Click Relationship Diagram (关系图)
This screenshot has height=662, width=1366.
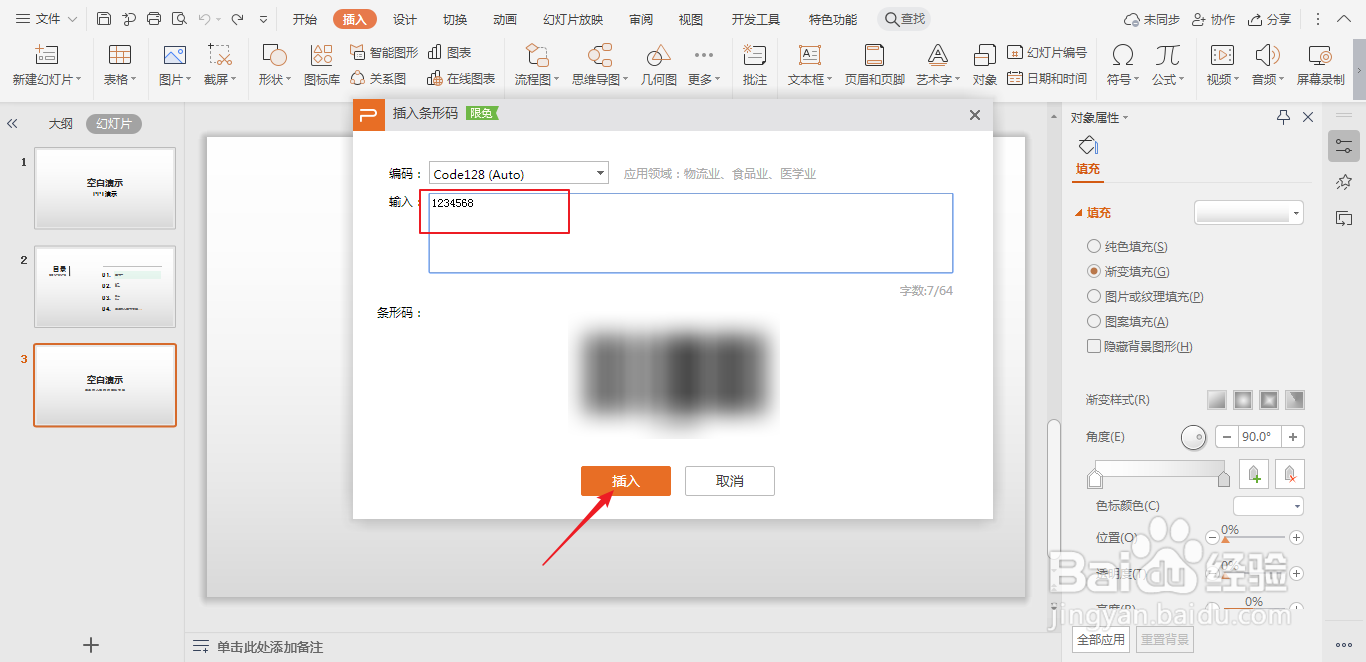378,78
